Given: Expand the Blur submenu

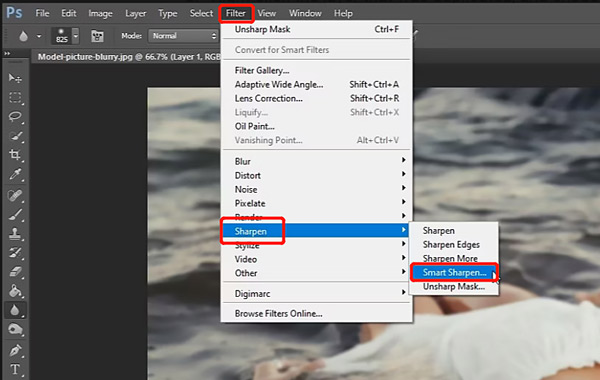Looking at the screenshot, I should 316,161.
